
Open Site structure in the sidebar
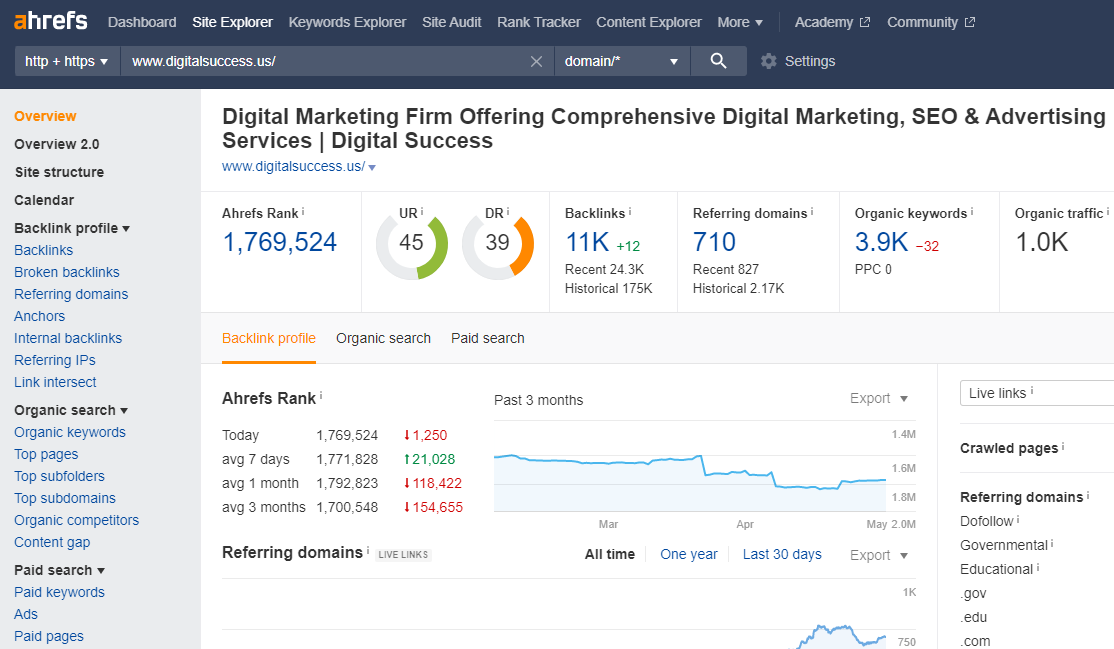(x=59, y=172)
